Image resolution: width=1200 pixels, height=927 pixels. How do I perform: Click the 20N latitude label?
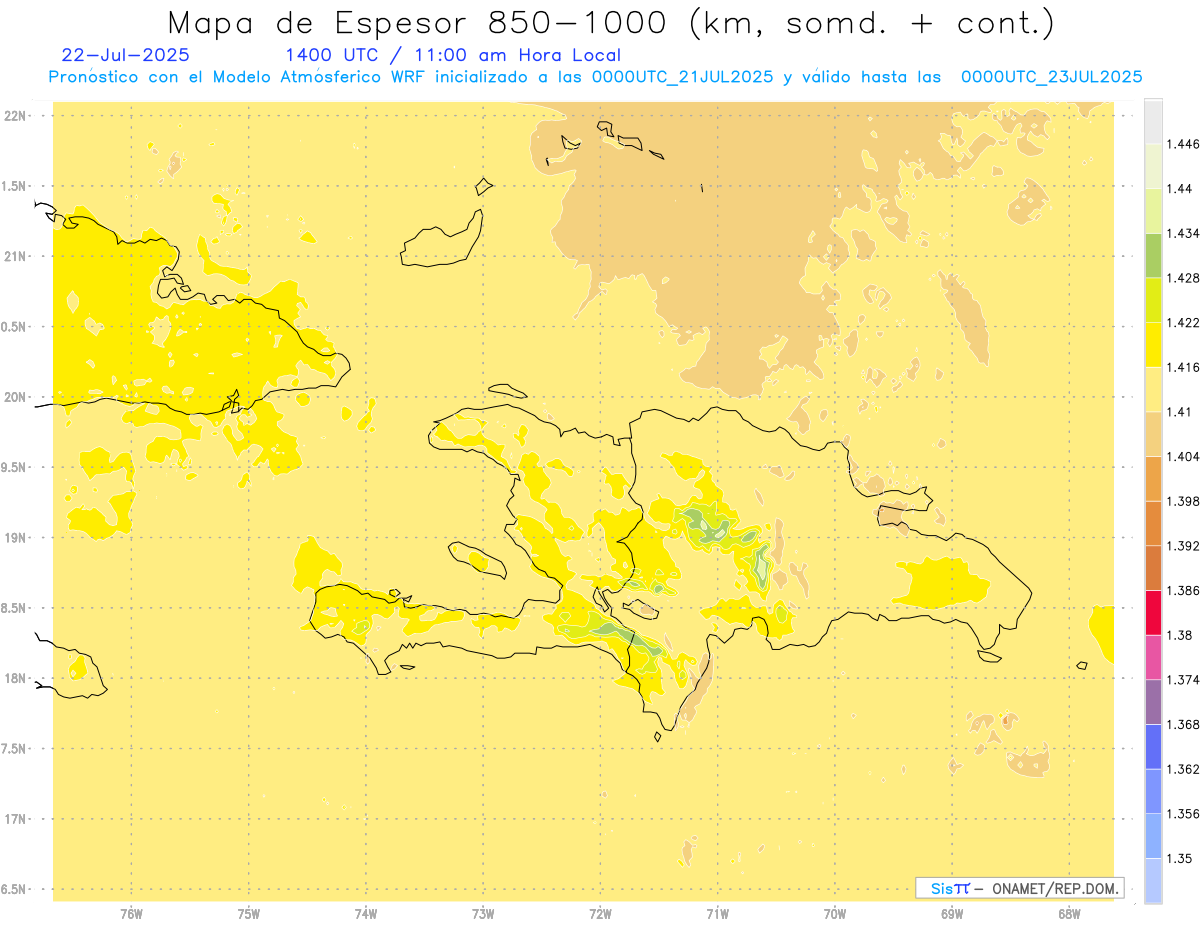15,397
